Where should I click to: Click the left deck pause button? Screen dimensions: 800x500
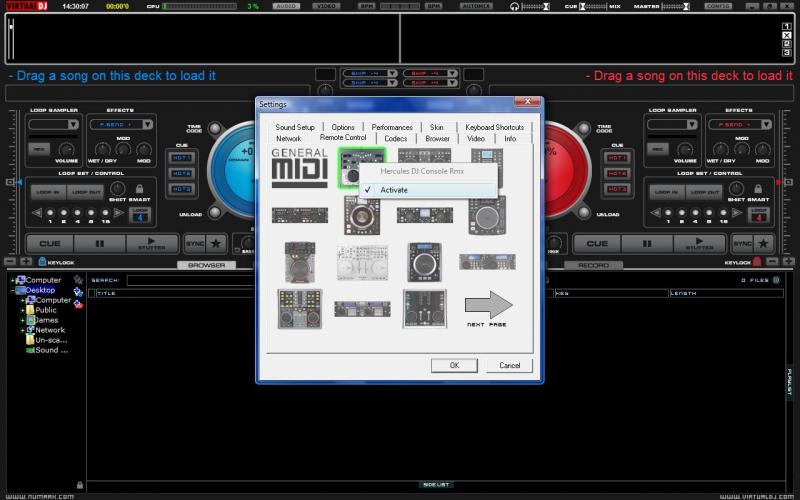coord(100,243)
